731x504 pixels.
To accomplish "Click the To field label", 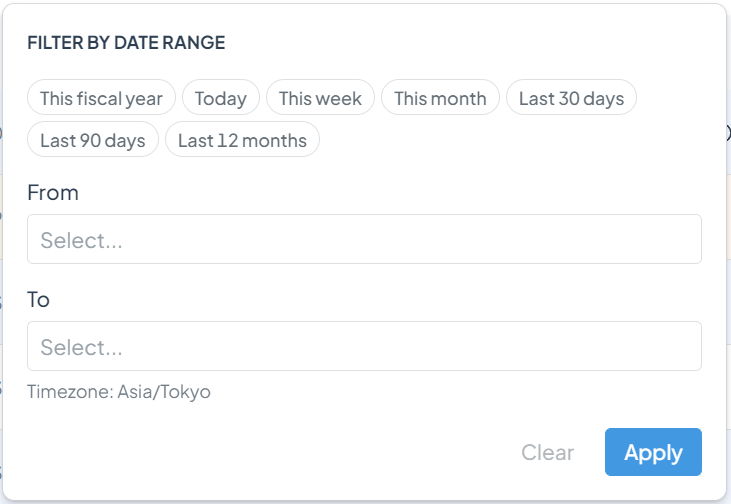I will click(38, 299).
